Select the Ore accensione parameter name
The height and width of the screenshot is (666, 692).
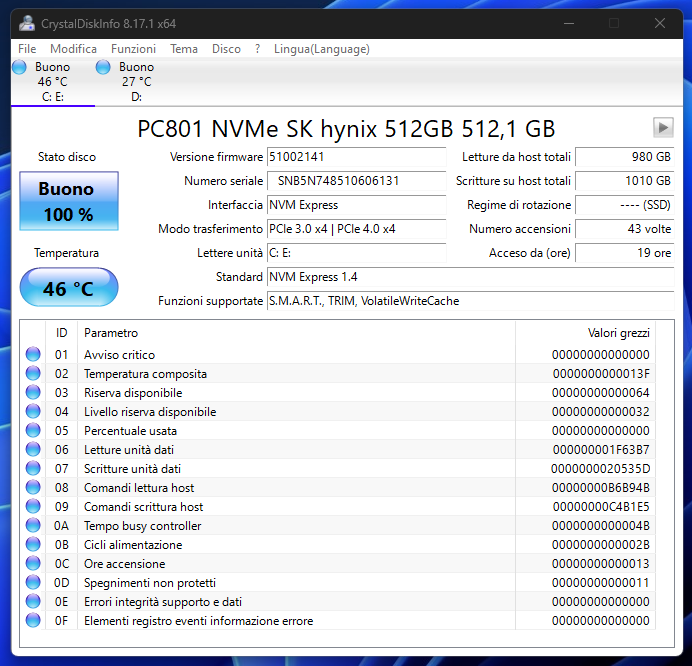click(x=124, y=564)
